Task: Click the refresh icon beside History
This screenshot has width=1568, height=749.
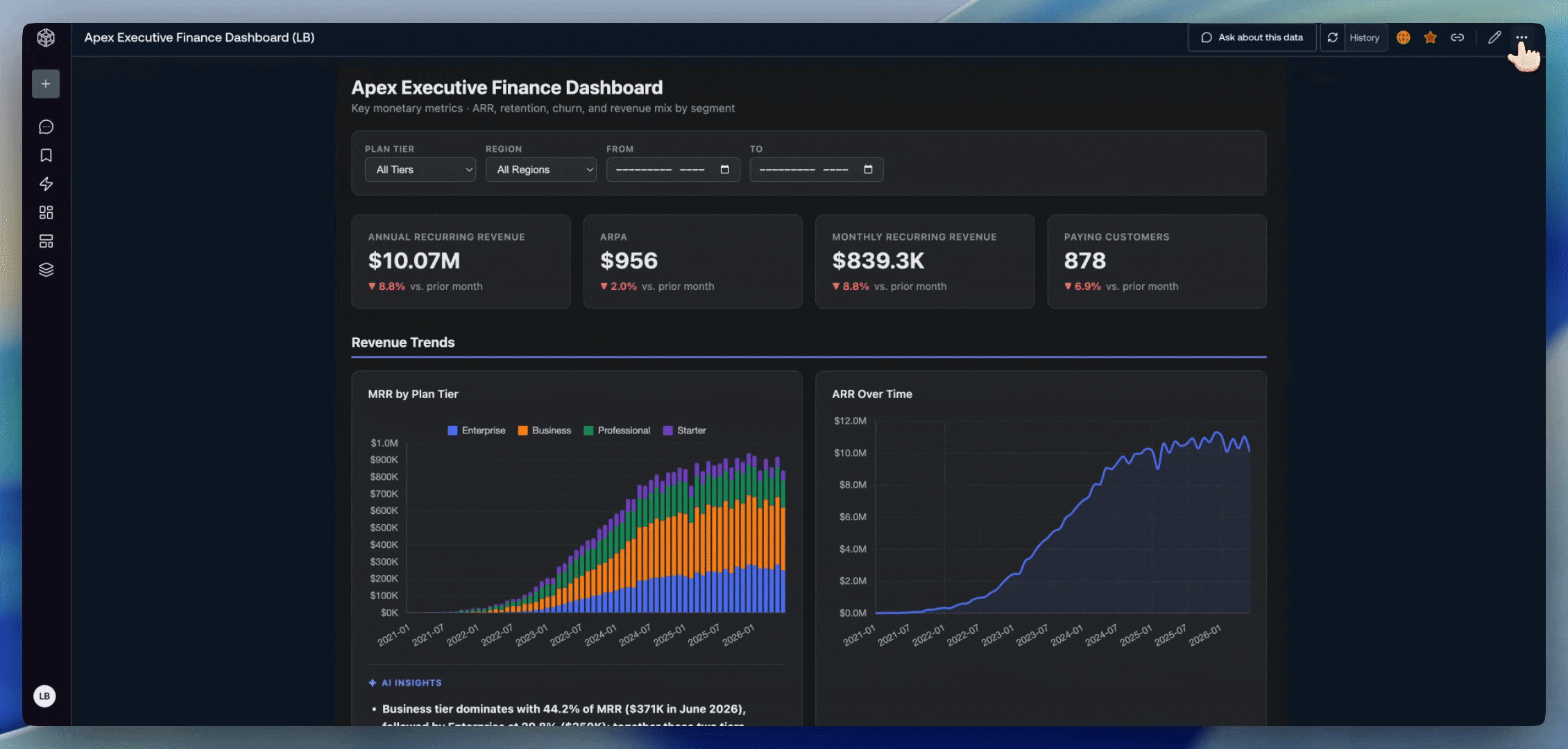Action: [x=1332, y=37]
